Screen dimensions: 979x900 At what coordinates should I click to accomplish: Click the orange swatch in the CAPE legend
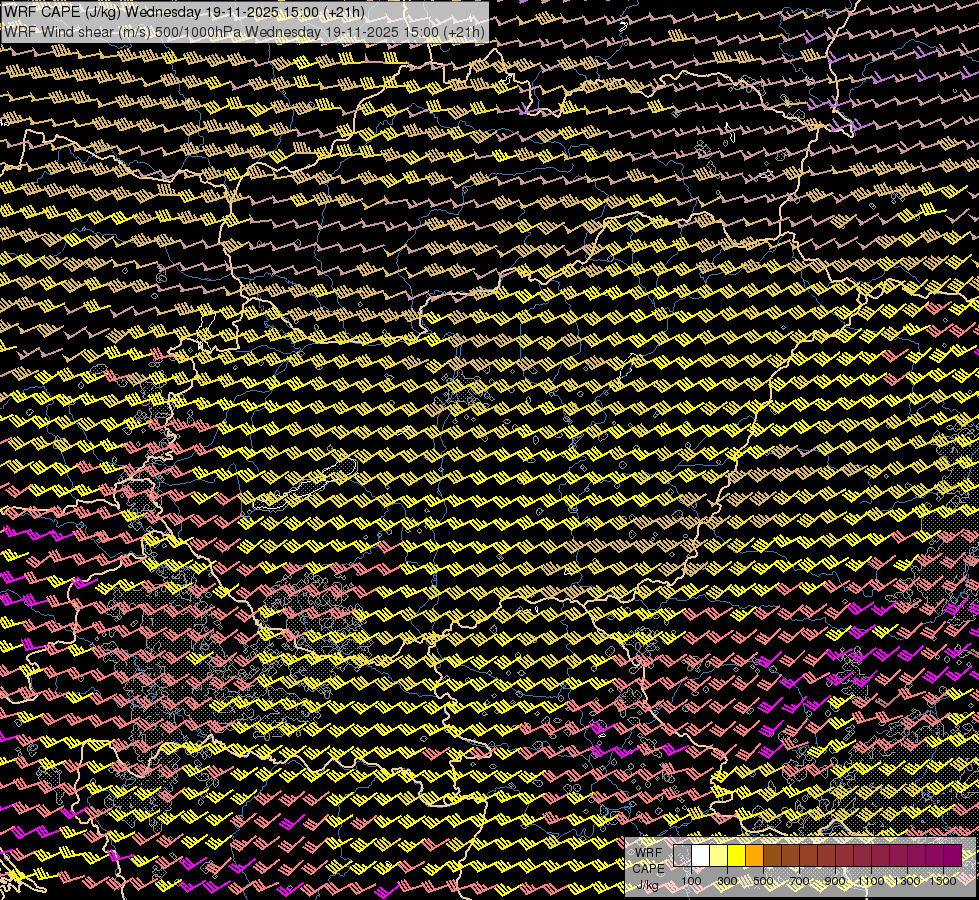click(x=755, y=855)
